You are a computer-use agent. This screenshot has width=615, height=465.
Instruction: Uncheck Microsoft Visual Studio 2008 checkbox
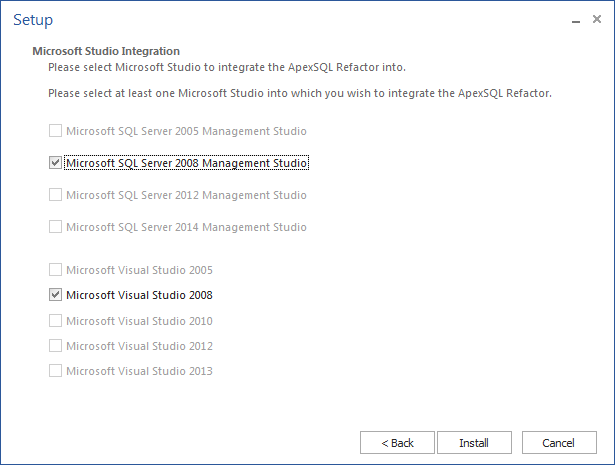[55, 295]
